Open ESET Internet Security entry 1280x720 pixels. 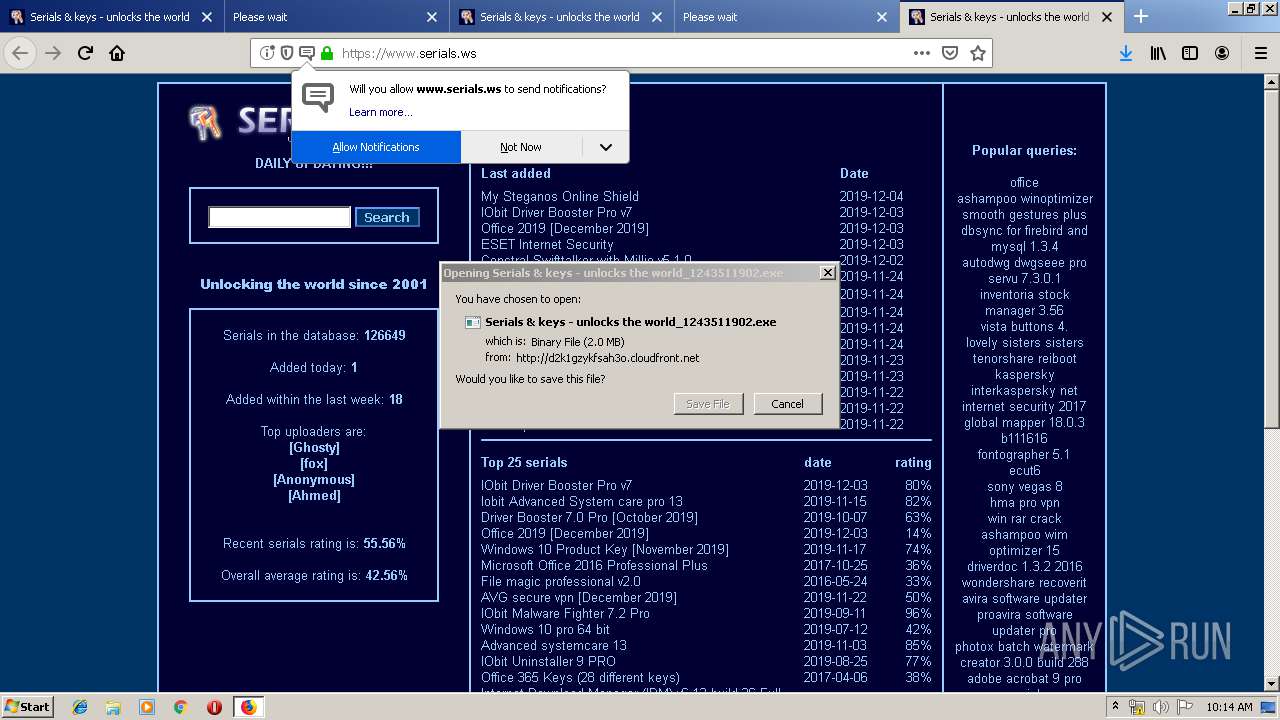pyautogui.click(x=547, y=244)
